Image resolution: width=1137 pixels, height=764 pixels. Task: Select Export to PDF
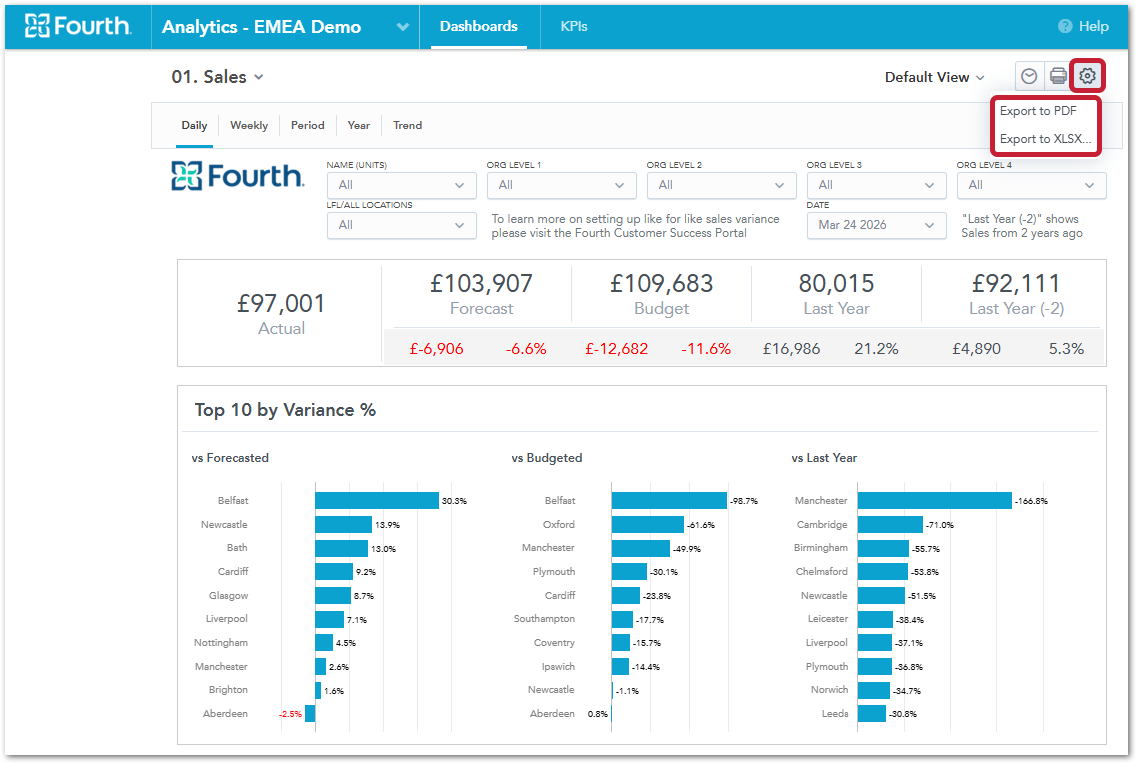[x=1038, y=111]
